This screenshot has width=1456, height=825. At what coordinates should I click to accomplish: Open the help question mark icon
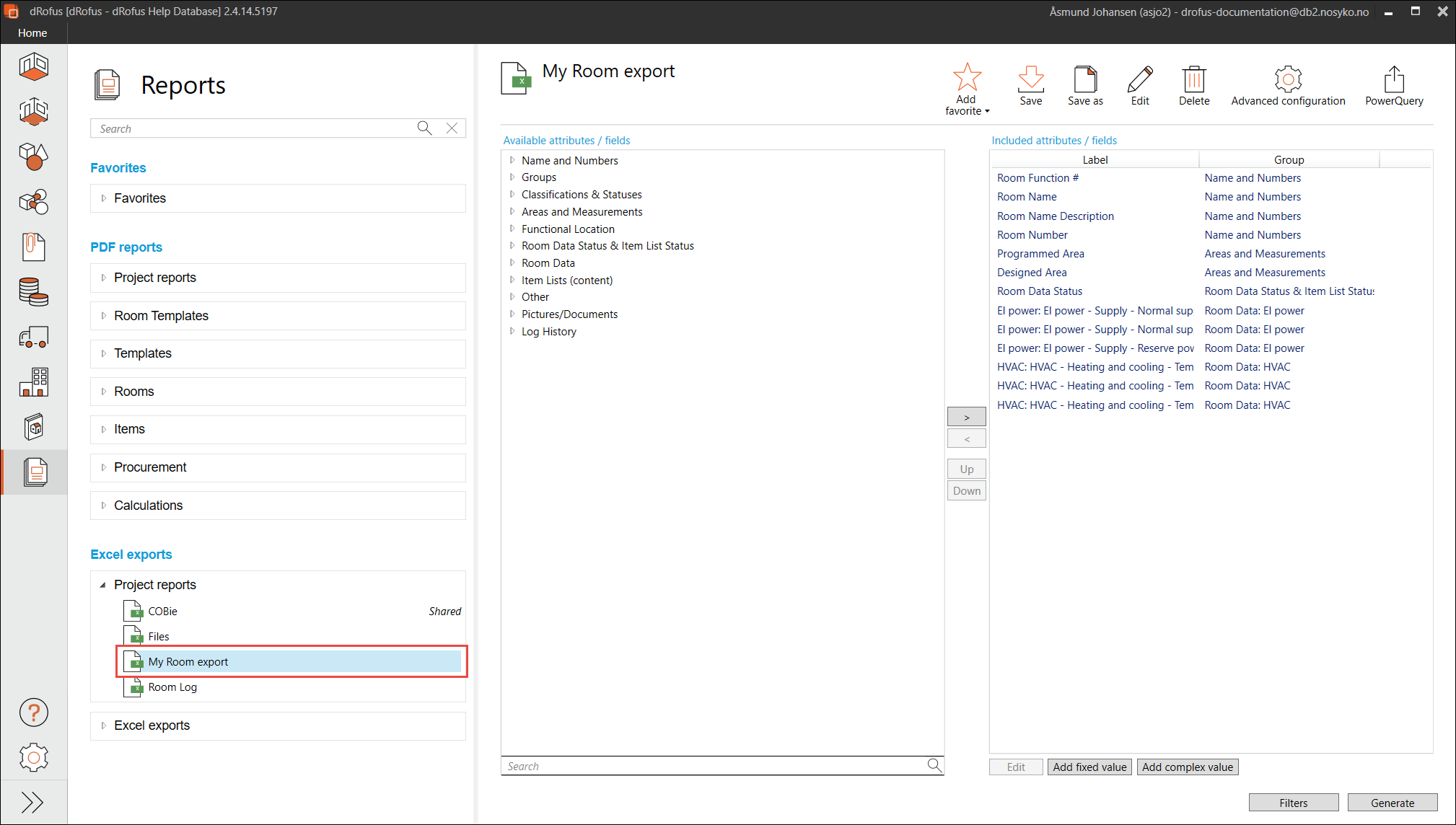34,712
